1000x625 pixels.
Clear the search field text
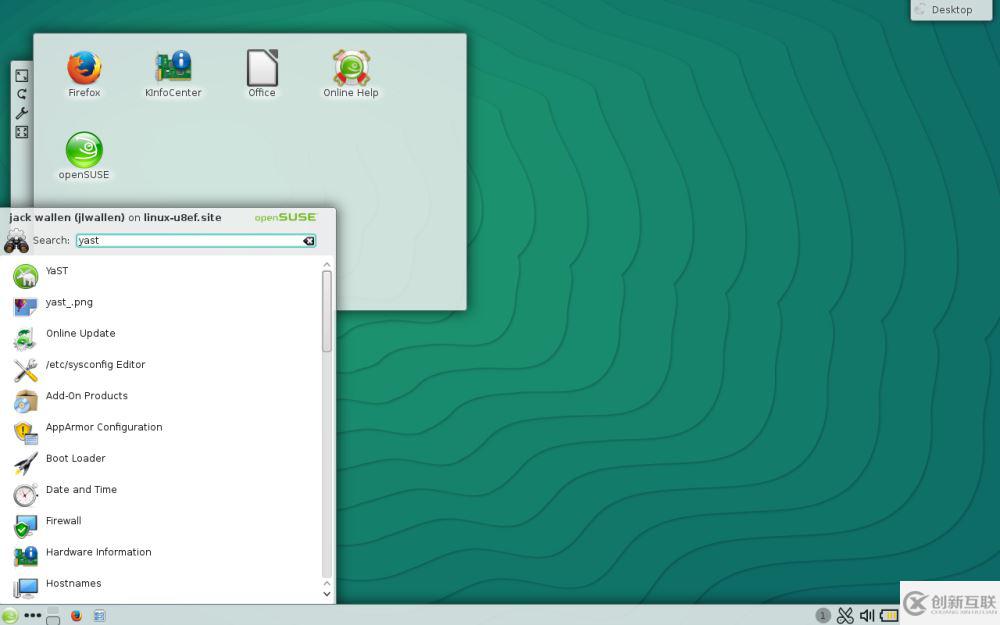[x=309, y=240]
